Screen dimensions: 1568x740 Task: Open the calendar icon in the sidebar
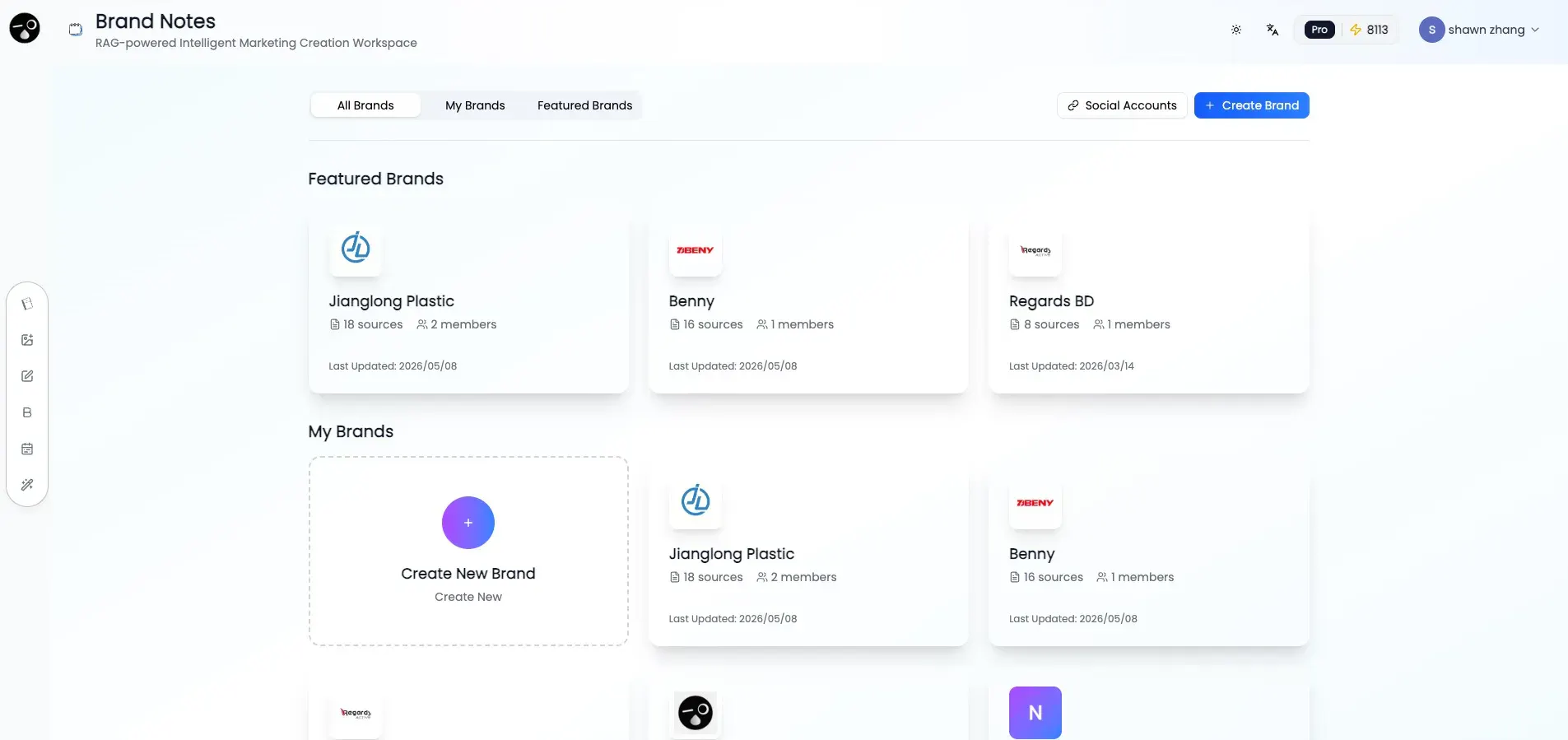click(27, 449)
